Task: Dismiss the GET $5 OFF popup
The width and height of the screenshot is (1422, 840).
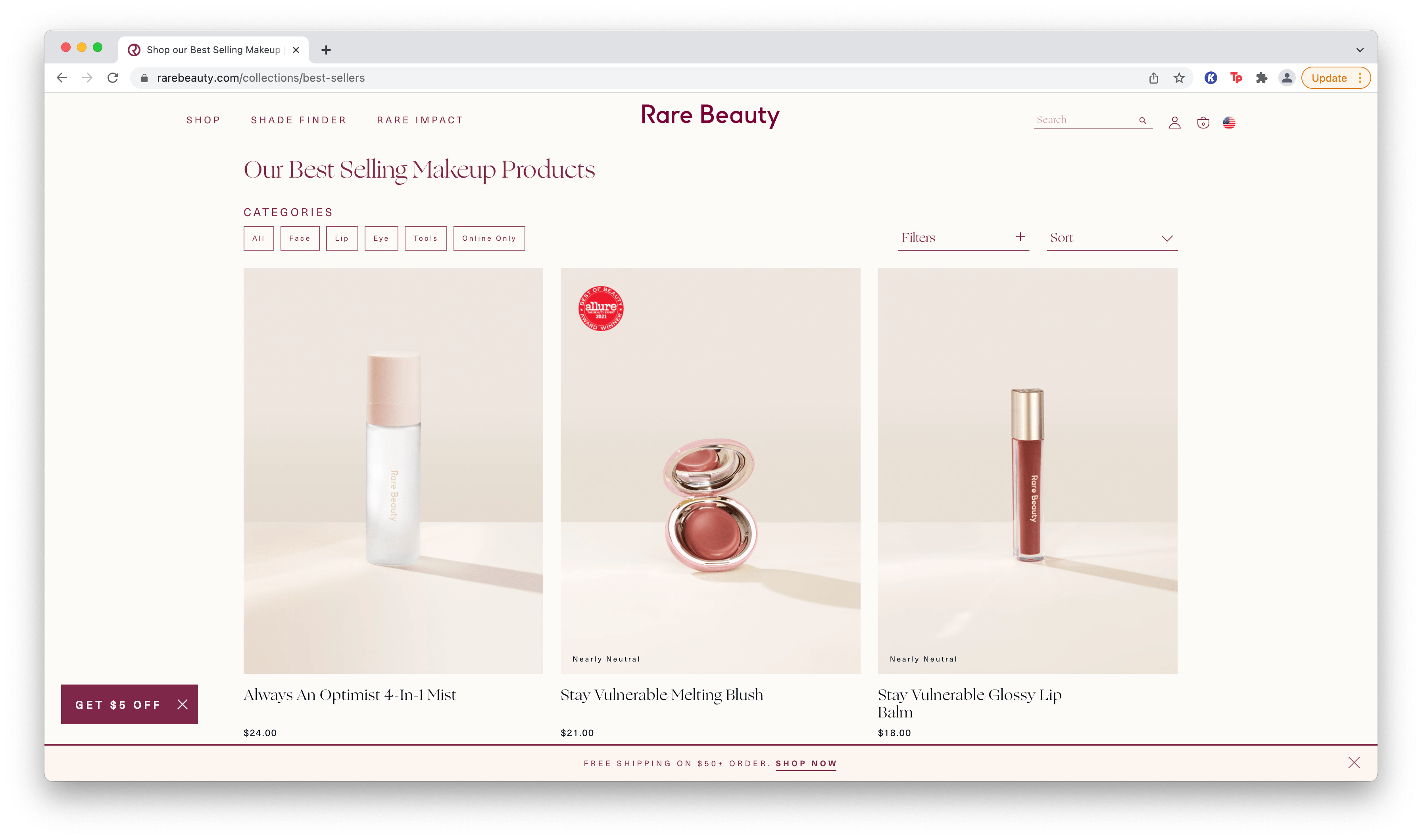Action: [x=182, y=704]
